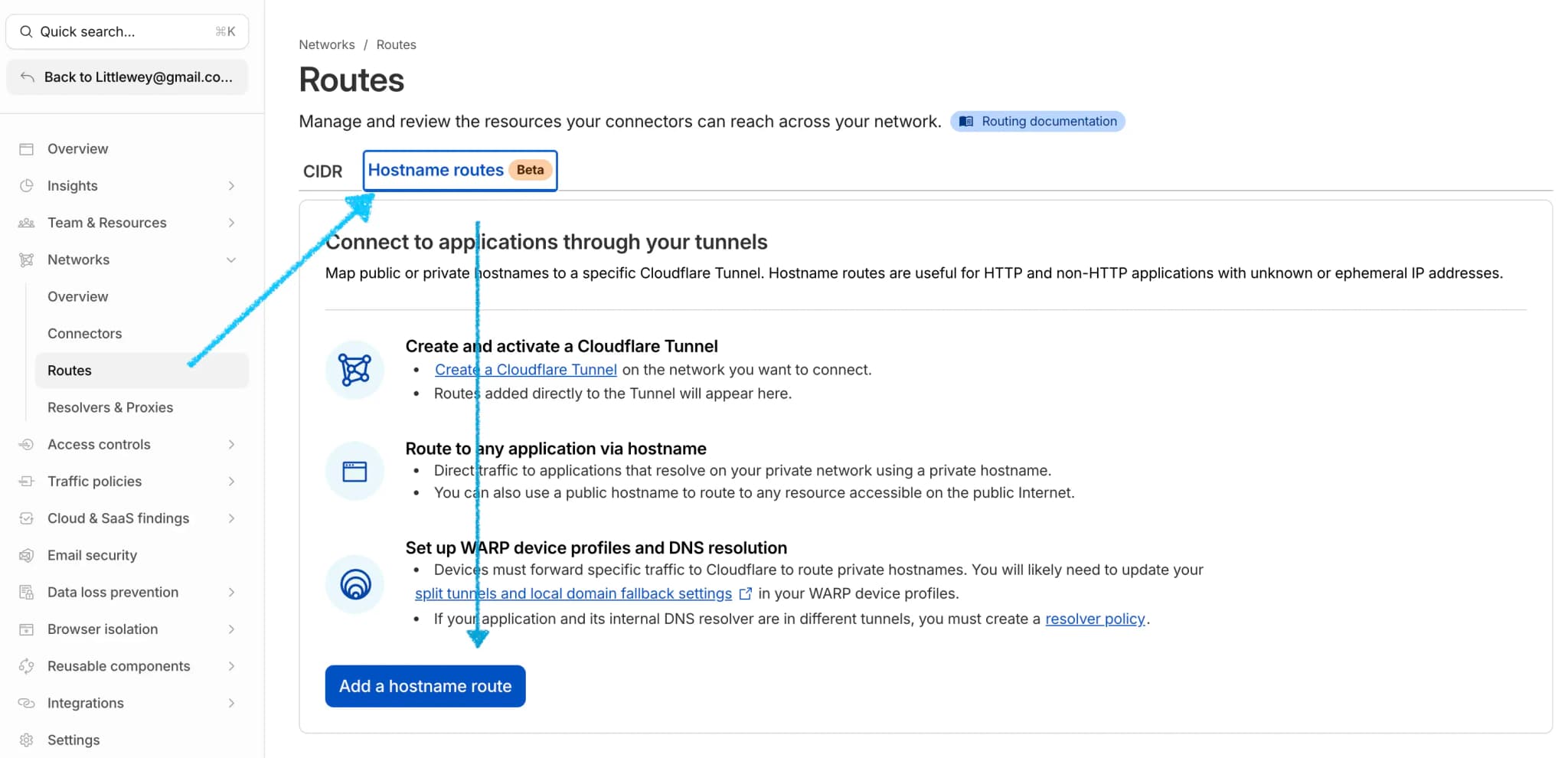Click the Quick search magnifier icon

click(x=26, y=31)
